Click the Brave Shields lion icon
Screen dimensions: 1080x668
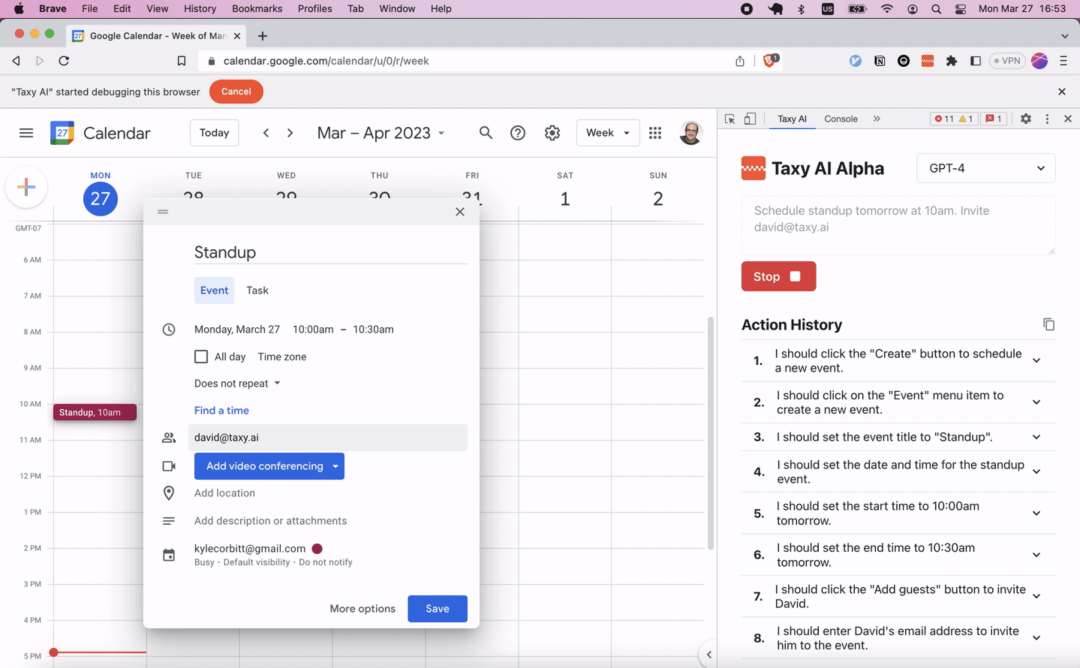tap(771, 61)
